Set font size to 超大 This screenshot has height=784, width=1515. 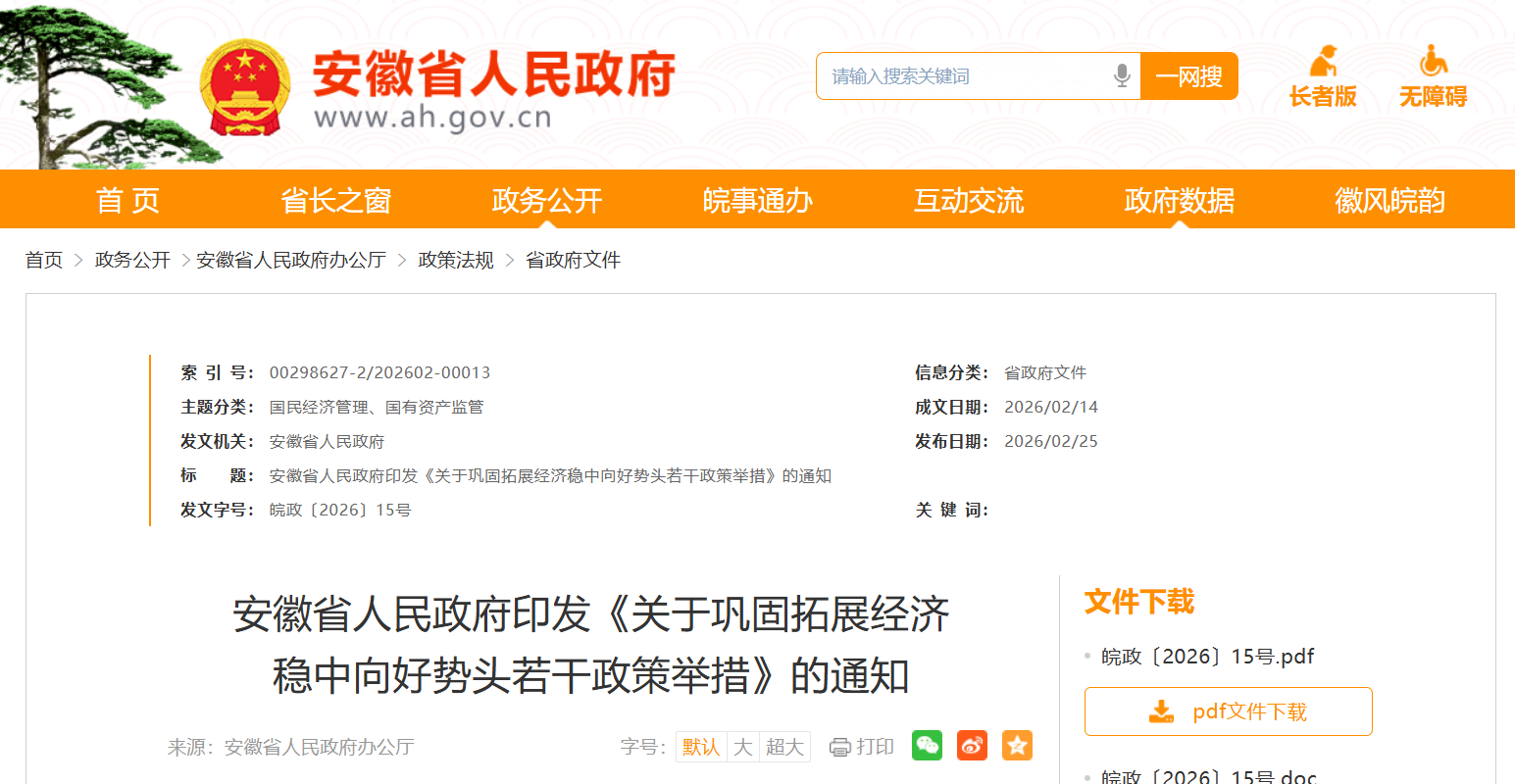pyautogui.click(x=784, y=747)
